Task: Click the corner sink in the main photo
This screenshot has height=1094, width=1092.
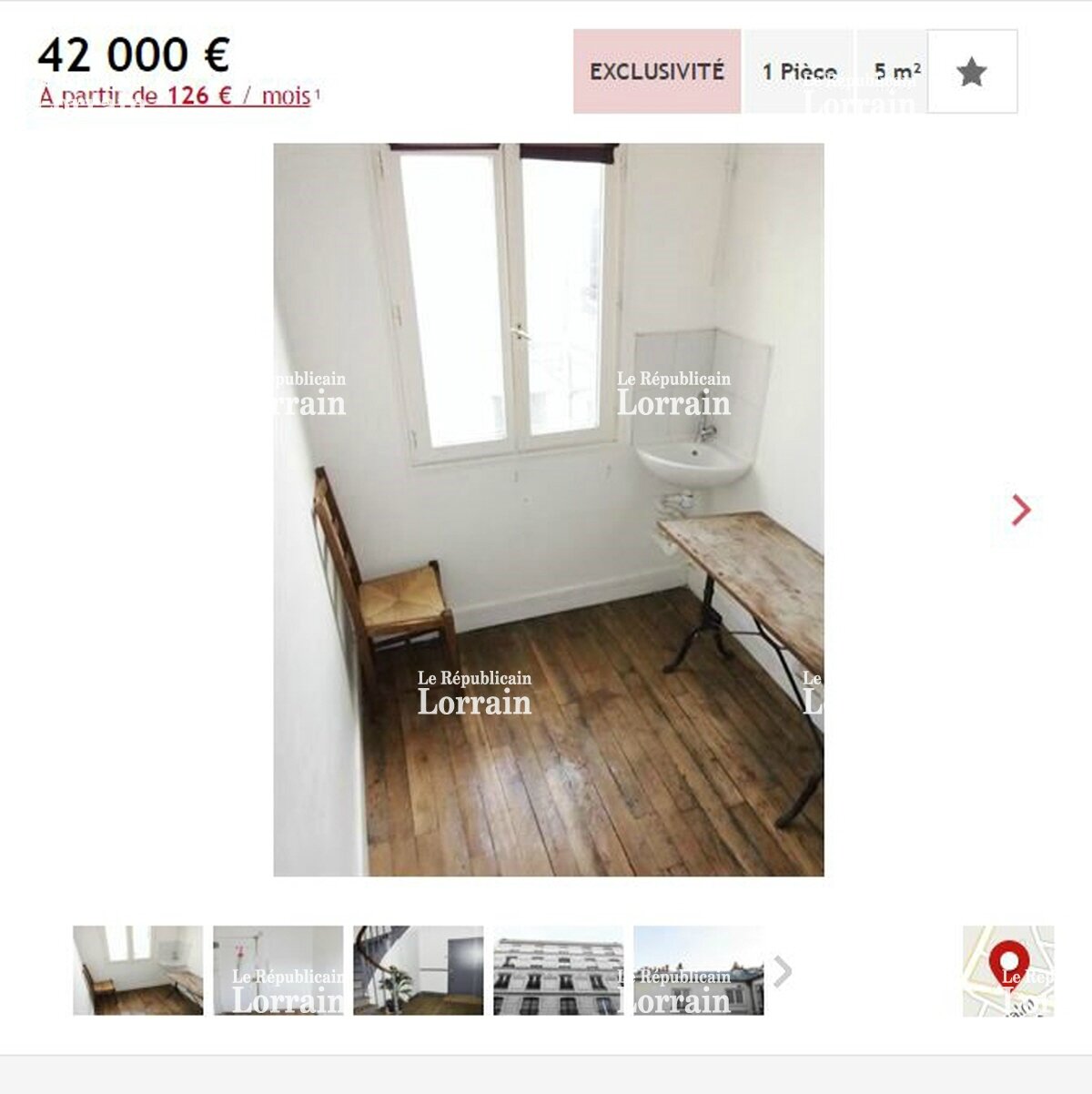Action: tap(693, 461)
